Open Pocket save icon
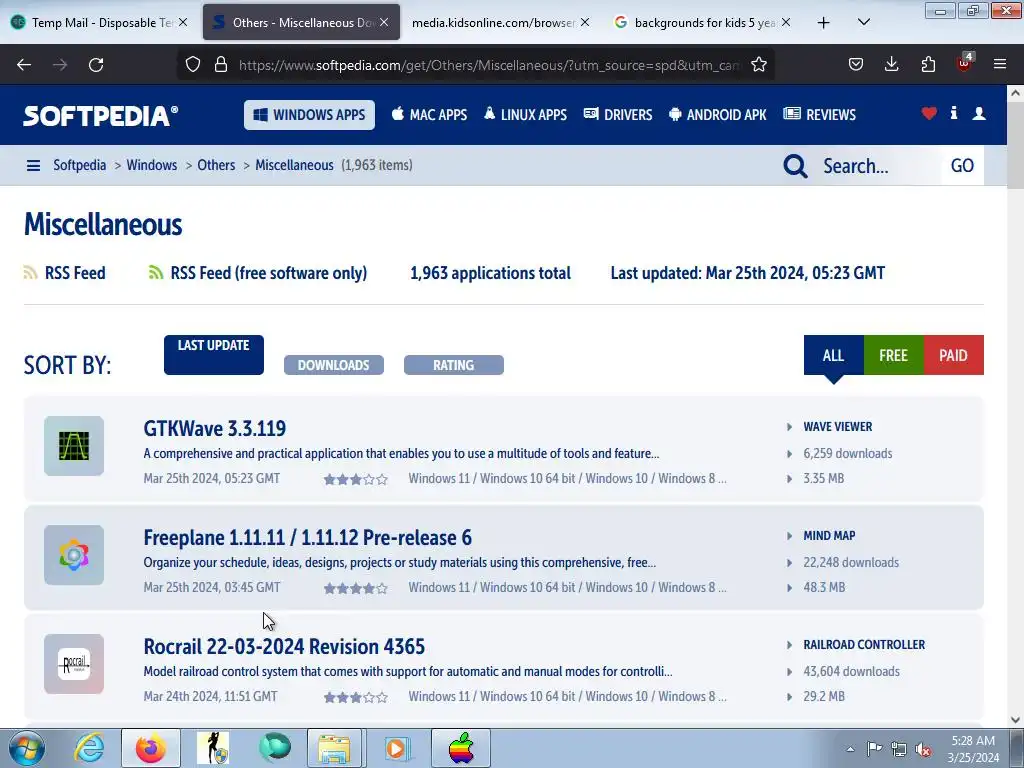The image size is (1024, 768). point(856,65)
